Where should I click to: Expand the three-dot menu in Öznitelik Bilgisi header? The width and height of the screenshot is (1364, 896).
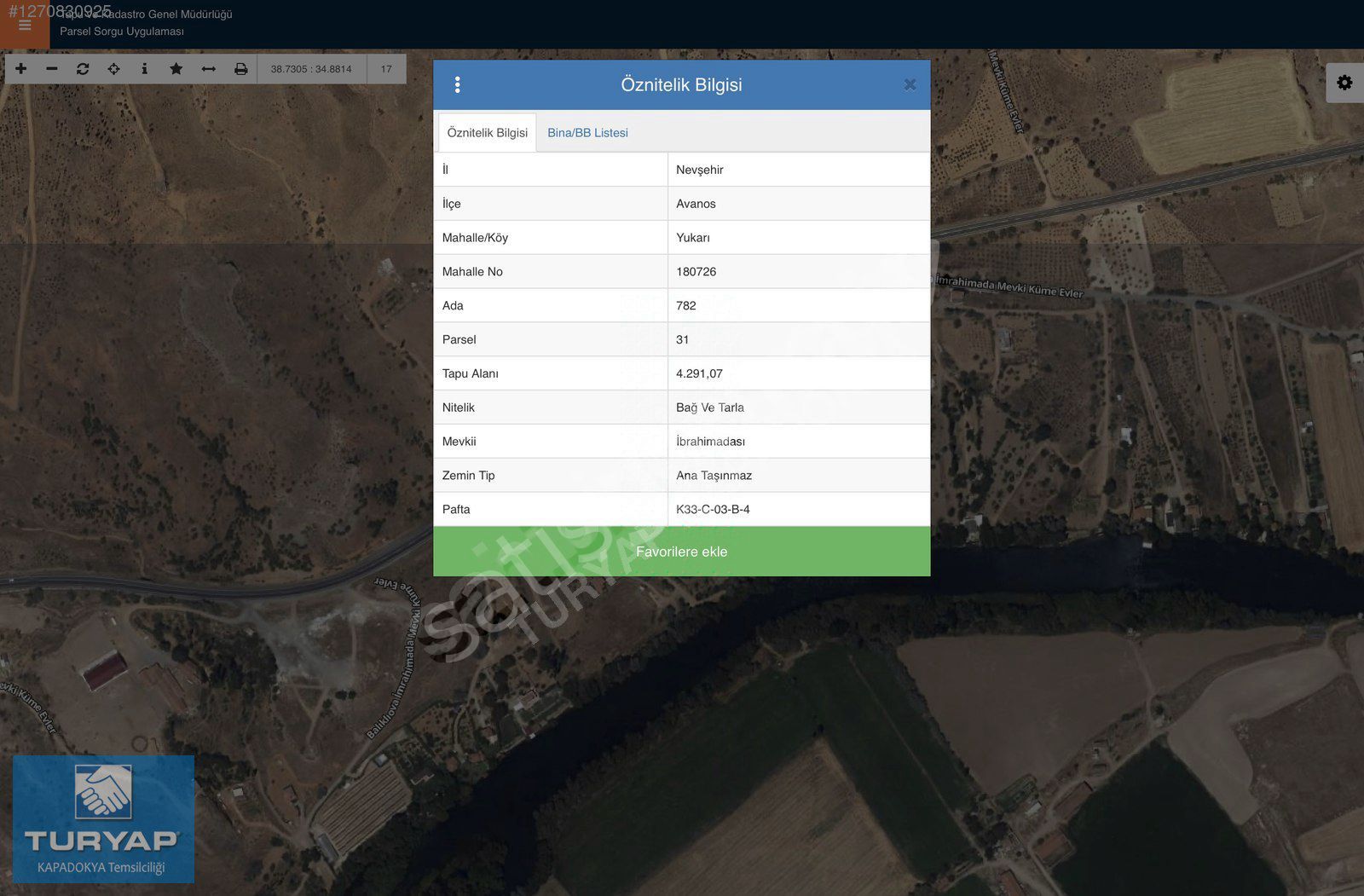[x=458, y=84]
